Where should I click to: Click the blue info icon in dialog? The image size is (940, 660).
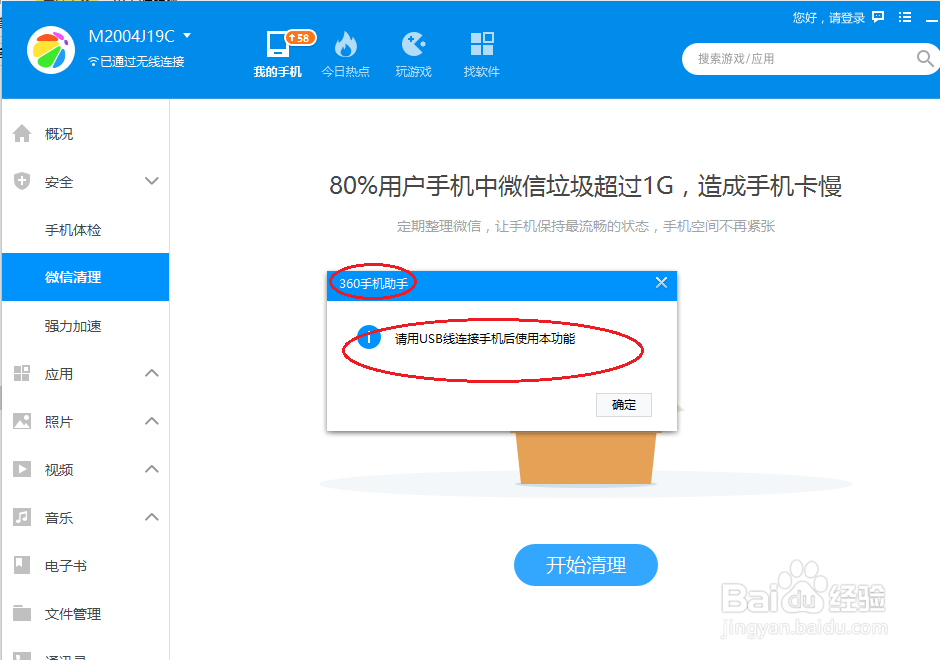369,337
